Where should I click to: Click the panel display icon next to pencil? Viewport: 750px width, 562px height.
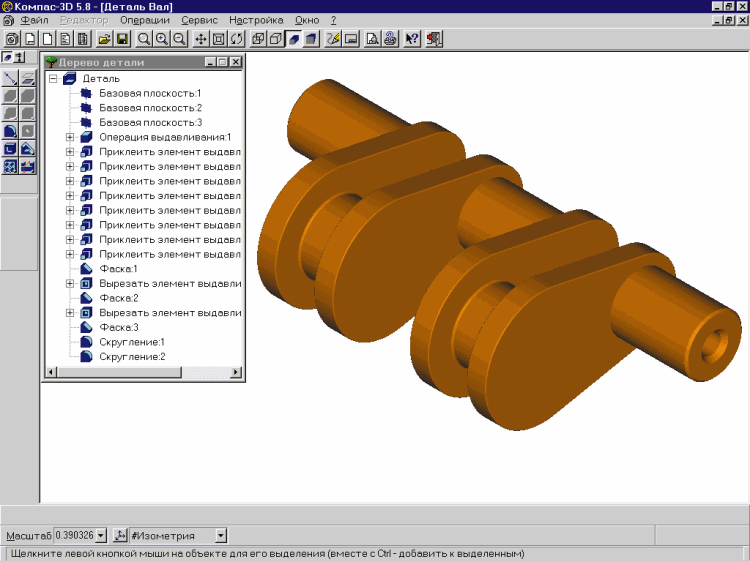[x=351, y=39]
